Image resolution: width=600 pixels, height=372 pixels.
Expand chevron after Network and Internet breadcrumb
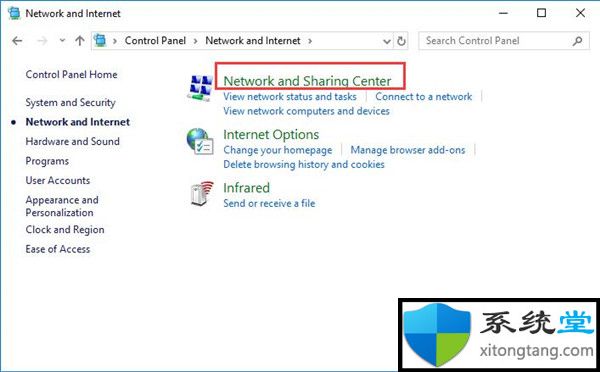310,41
